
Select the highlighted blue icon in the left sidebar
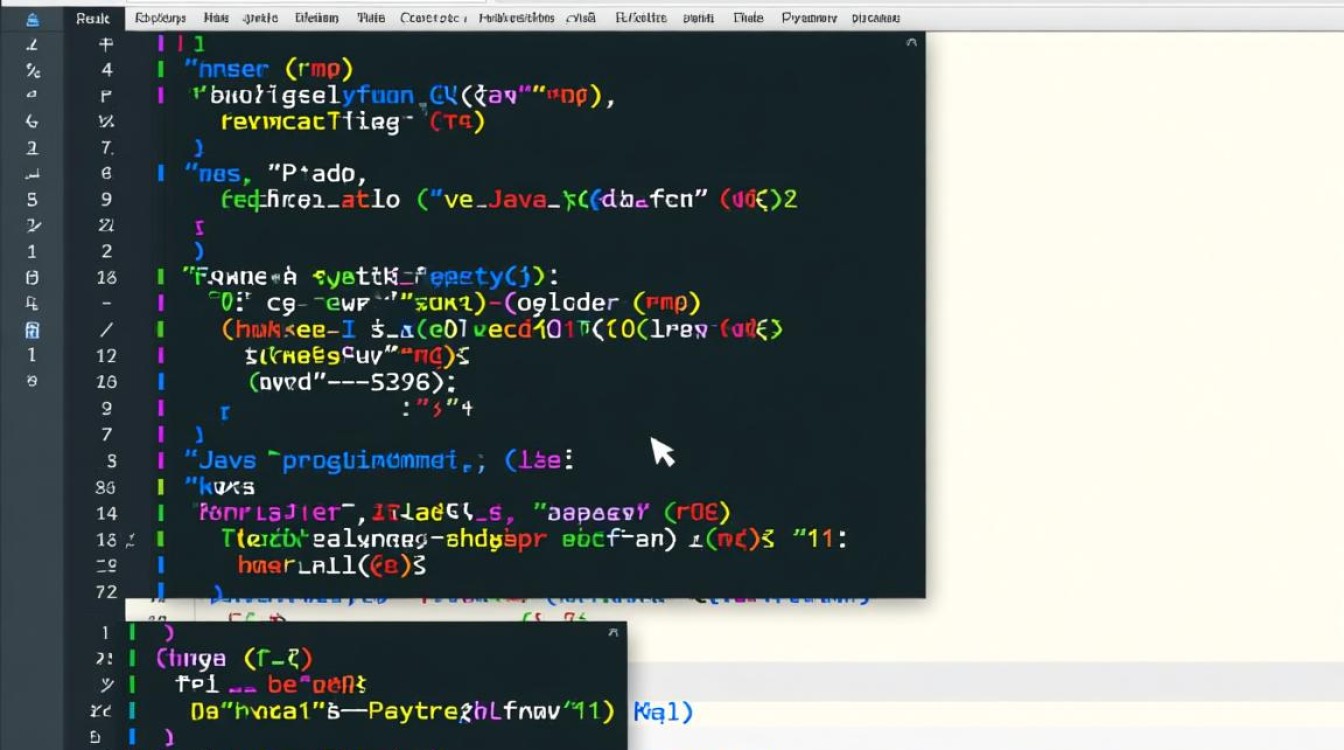(31, 330)
